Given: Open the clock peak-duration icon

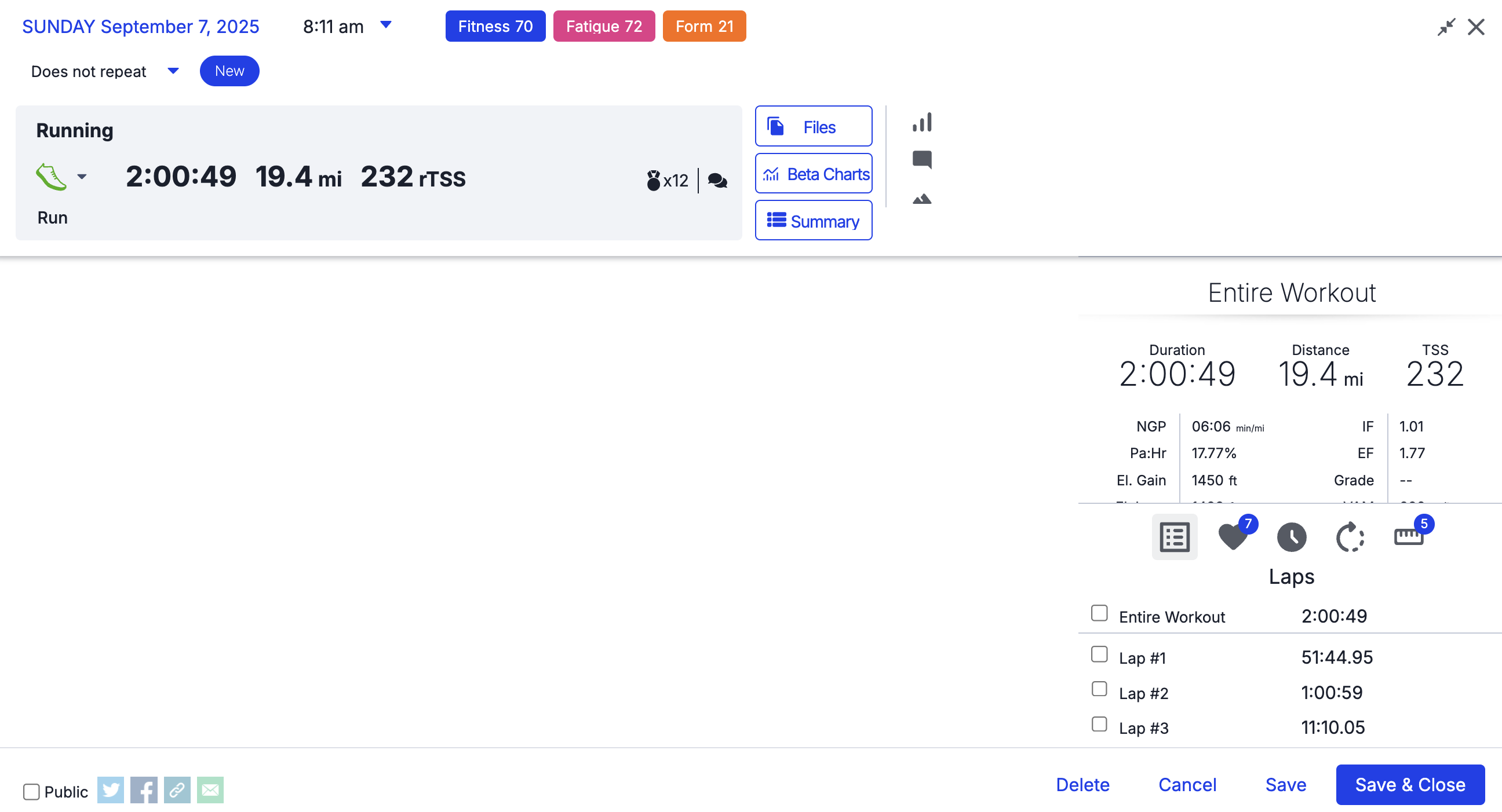Looking at the screenshot, I should 1292,537.
